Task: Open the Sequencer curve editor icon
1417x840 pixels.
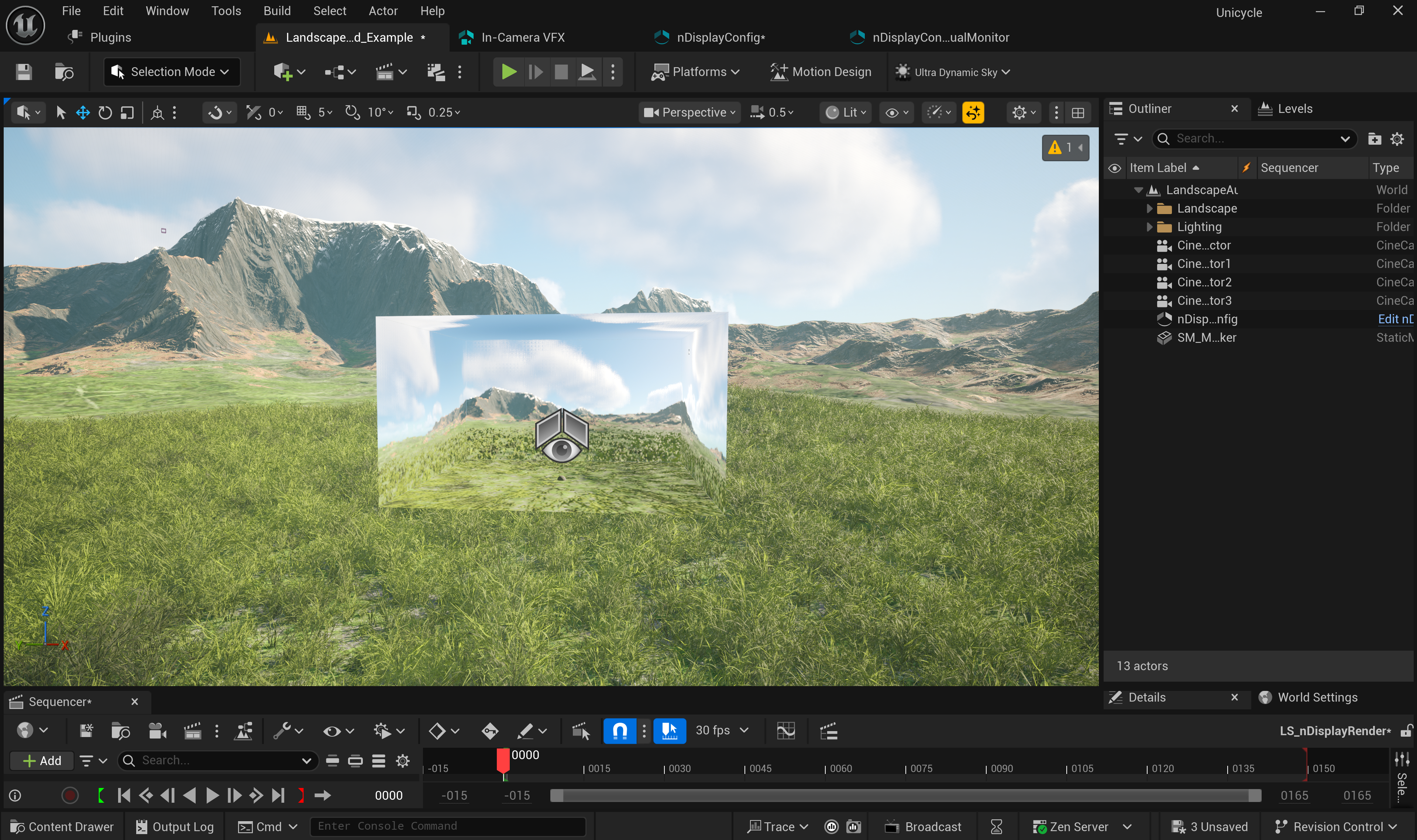Action: [786, 731]
